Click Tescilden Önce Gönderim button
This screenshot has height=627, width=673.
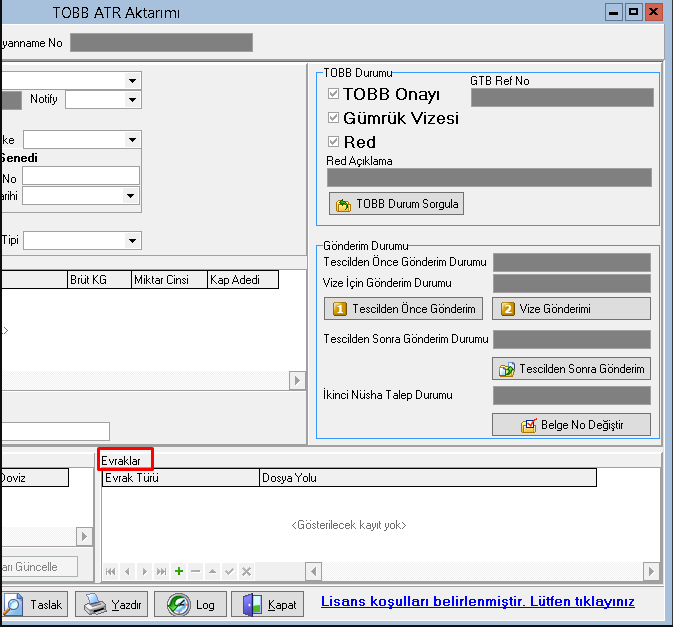tap(403, 309)
